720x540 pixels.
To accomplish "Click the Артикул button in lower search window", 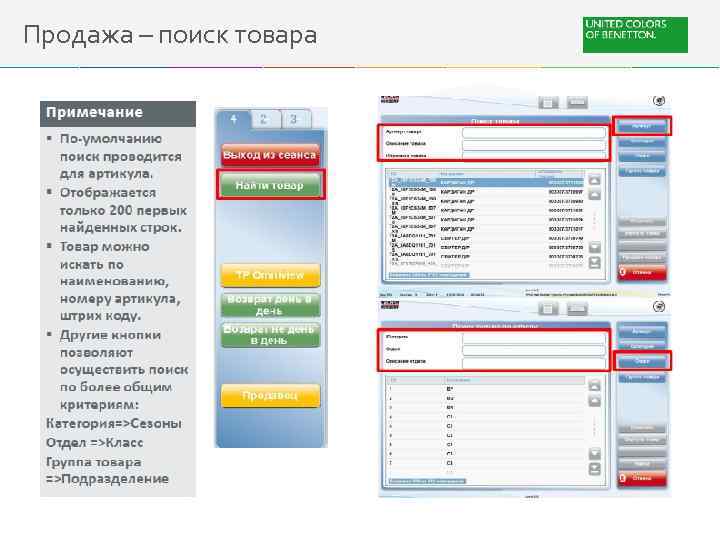I will click(641, 331).
